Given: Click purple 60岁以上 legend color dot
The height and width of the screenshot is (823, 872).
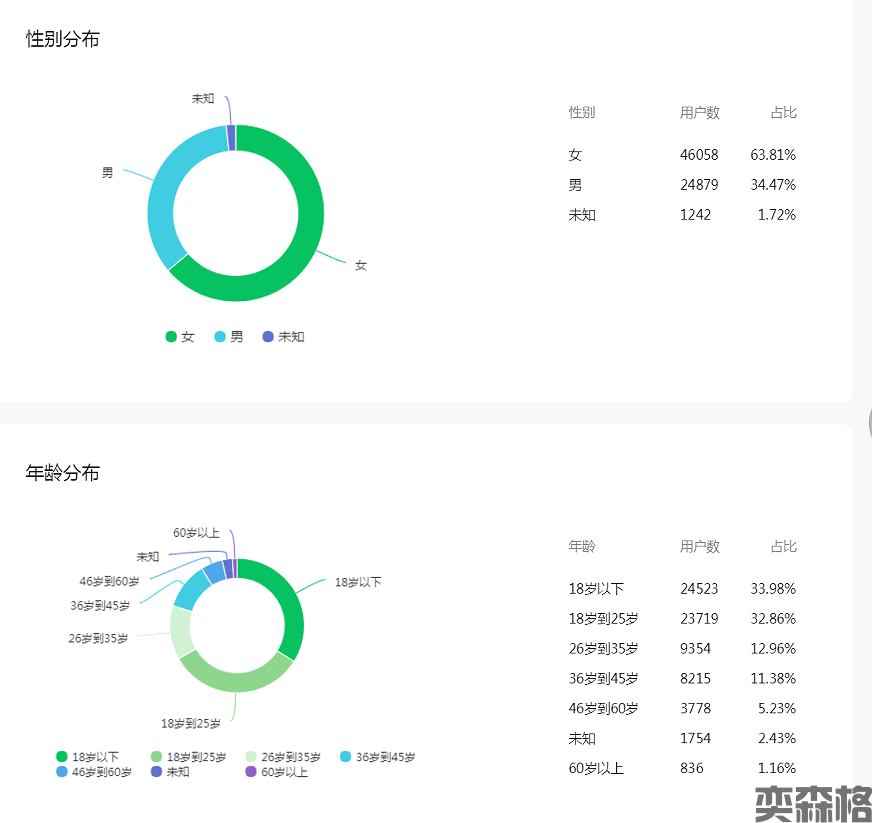Looking at the screenshot, I should (x=251, y=772).
